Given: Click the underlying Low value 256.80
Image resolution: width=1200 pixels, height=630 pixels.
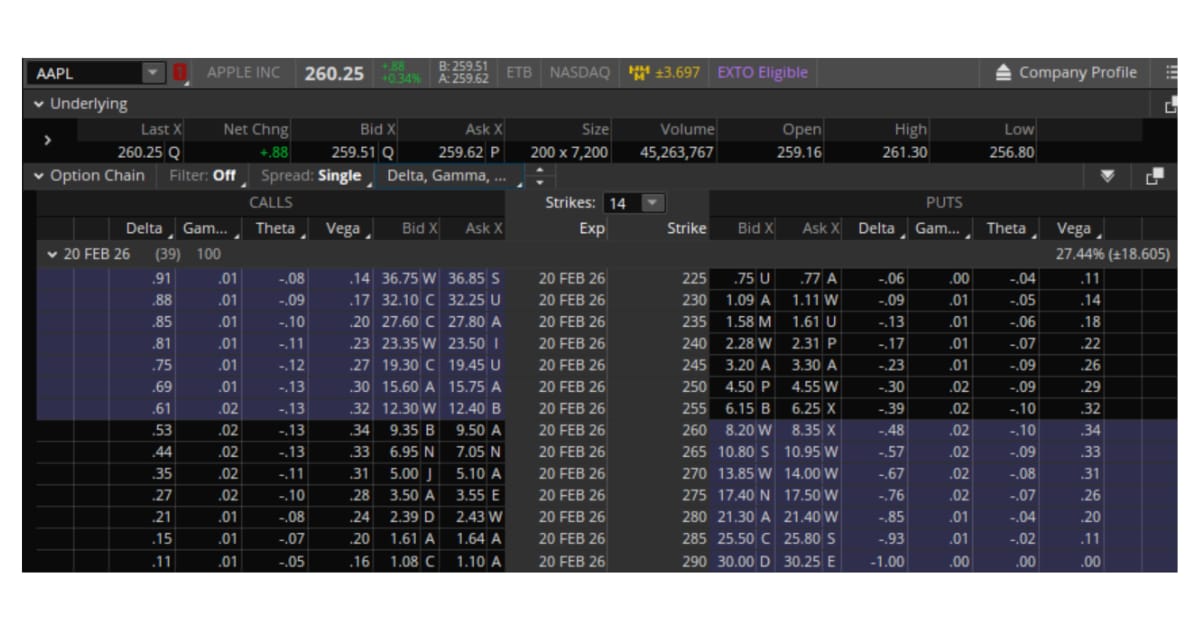Looking at the screenshot, I should pos(1014,153).
